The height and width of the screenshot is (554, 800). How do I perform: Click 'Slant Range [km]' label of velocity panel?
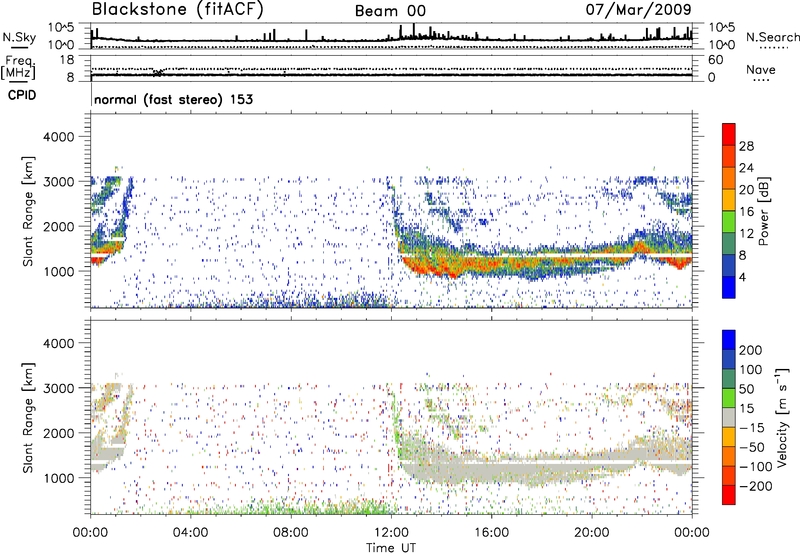(28, 418)
